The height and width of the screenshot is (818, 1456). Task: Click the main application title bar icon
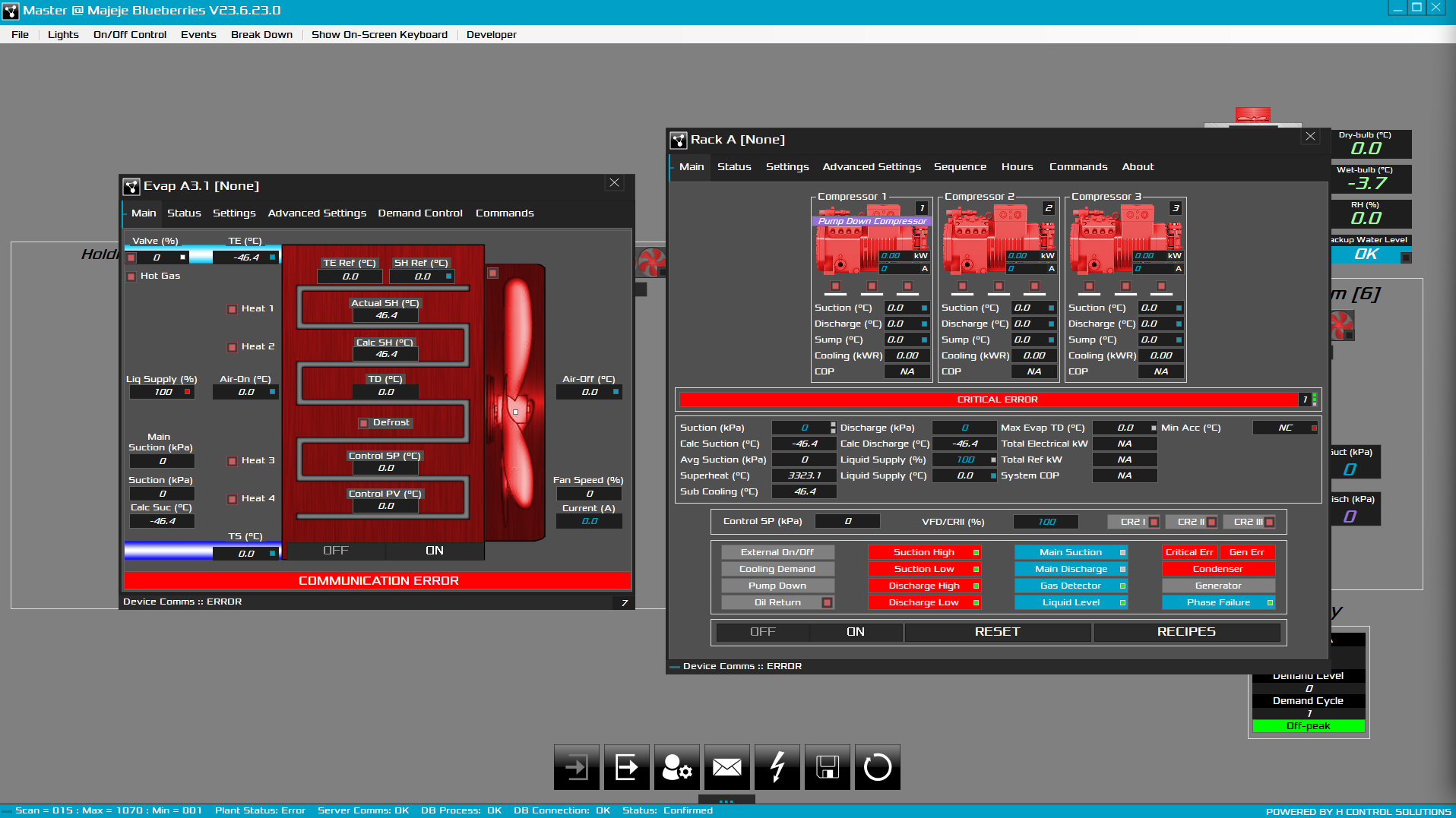pos(11,11)
